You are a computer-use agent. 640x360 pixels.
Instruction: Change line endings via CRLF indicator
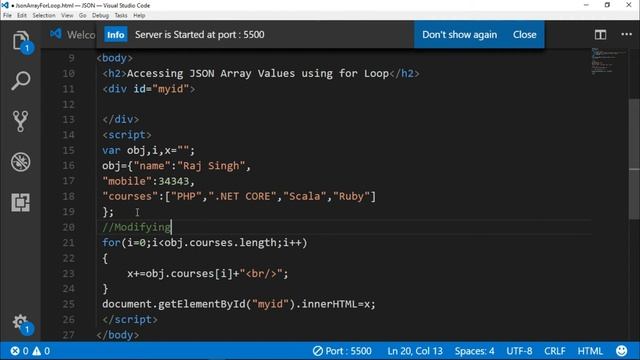(555, 351)
